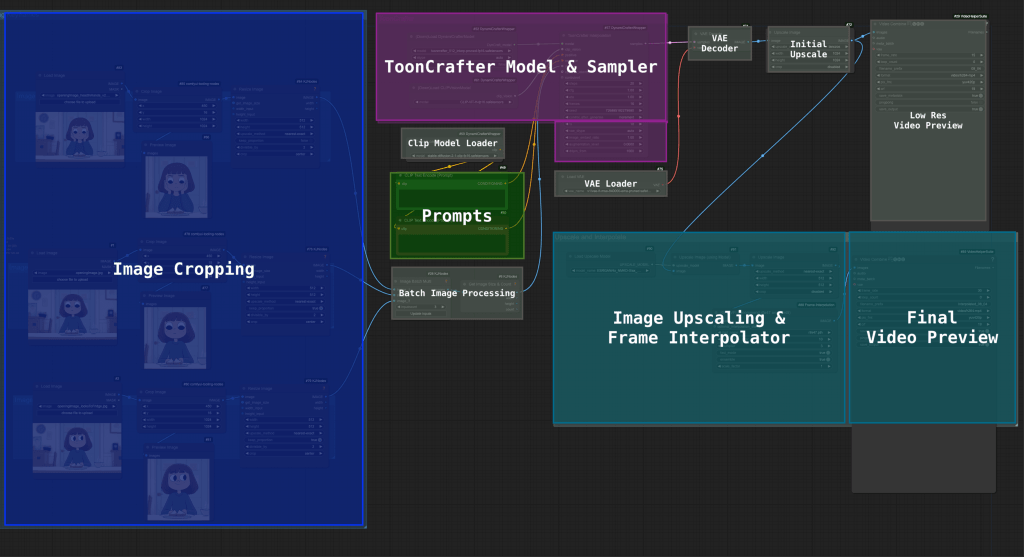Select the ToonCrafter Model & Sampler group title

520,67
